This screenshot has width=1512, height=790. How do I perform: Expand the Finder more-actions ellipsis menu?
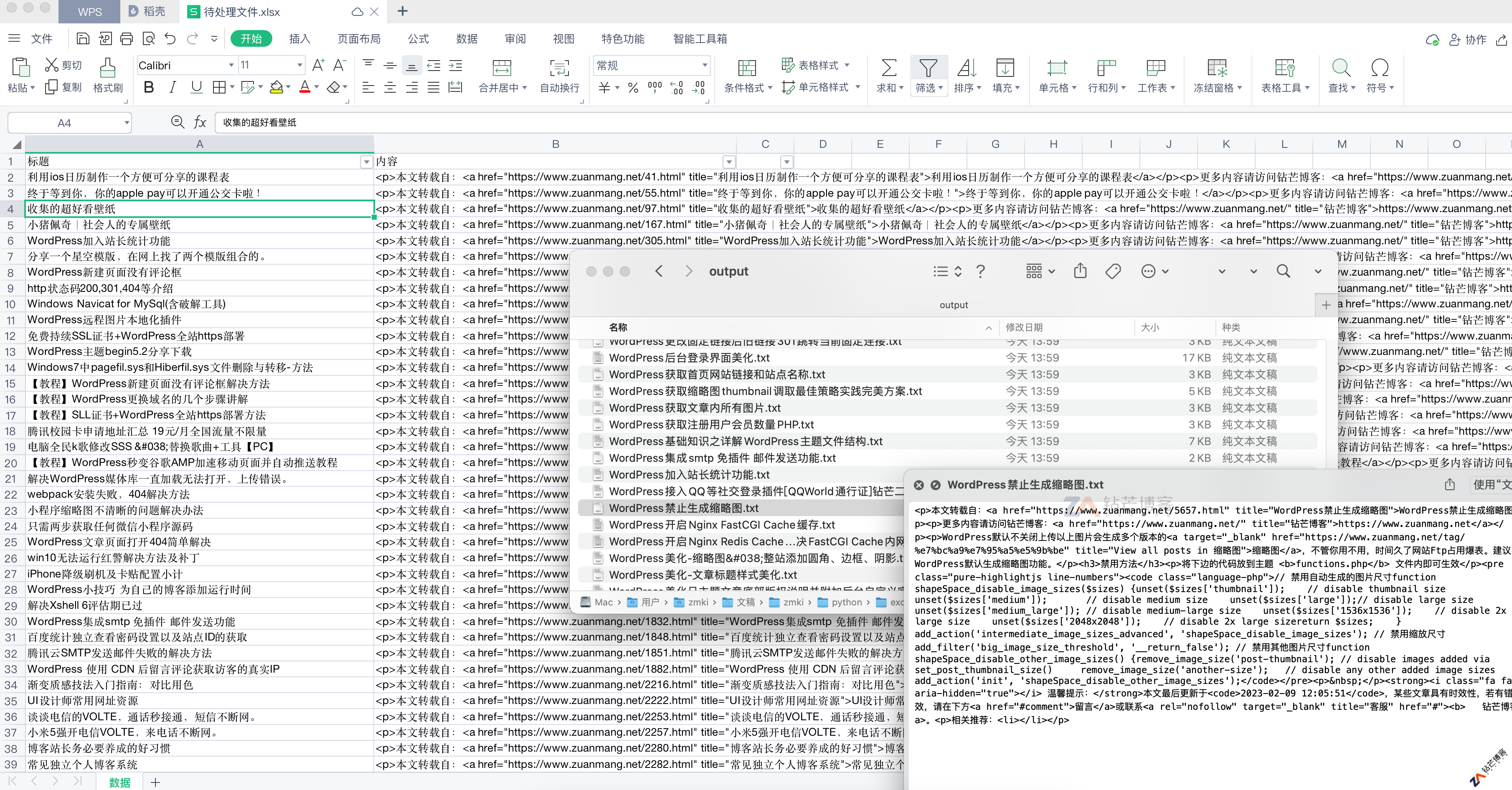click(1154, 271)
